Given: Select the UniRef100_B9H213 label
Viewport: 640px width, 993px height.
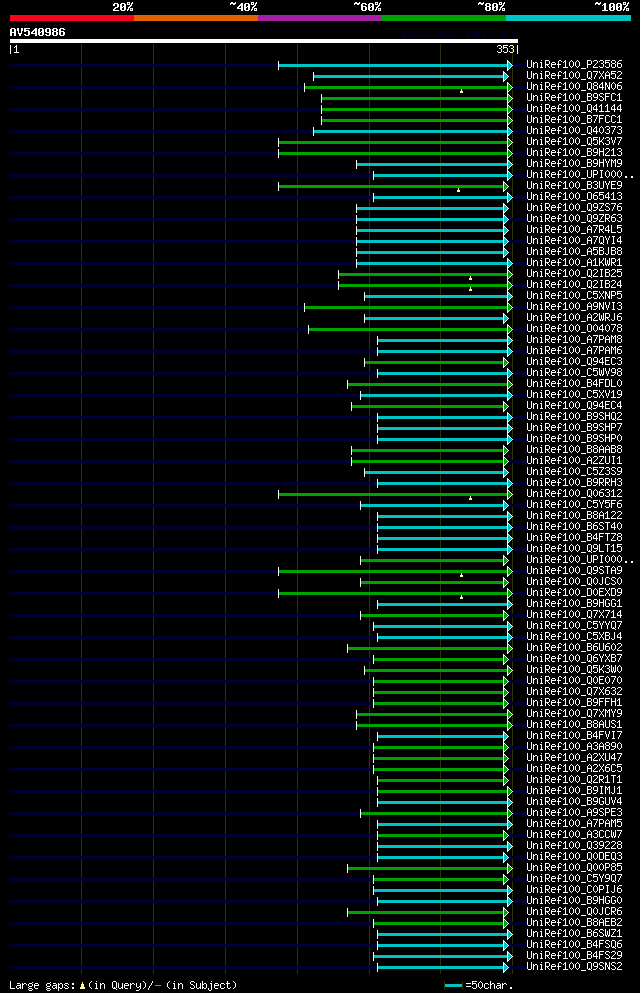Looking at the screenshot, I should (574, 153).
